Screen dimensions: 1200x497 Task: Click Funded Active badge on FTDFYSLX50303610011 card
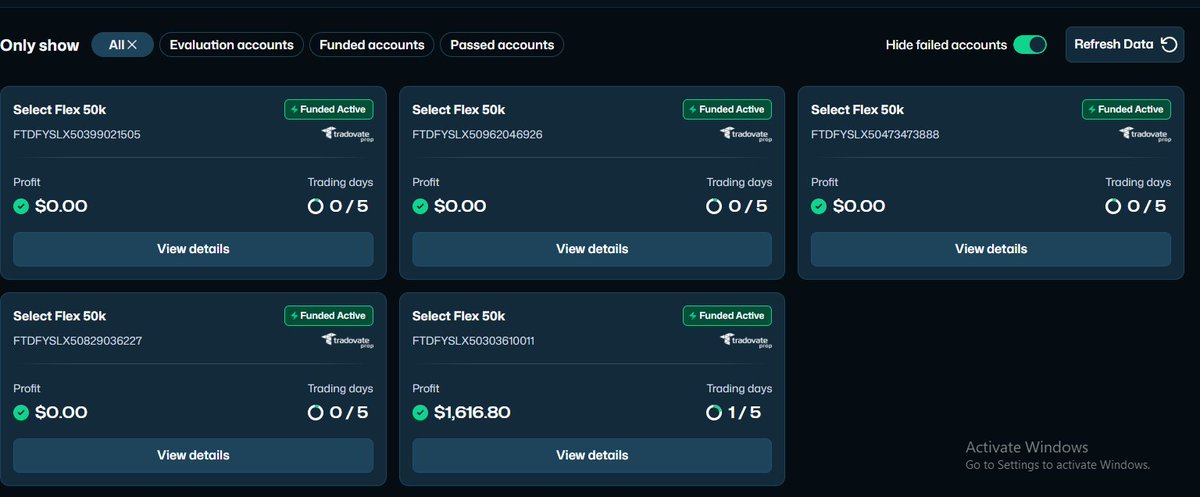click(727, 315)
